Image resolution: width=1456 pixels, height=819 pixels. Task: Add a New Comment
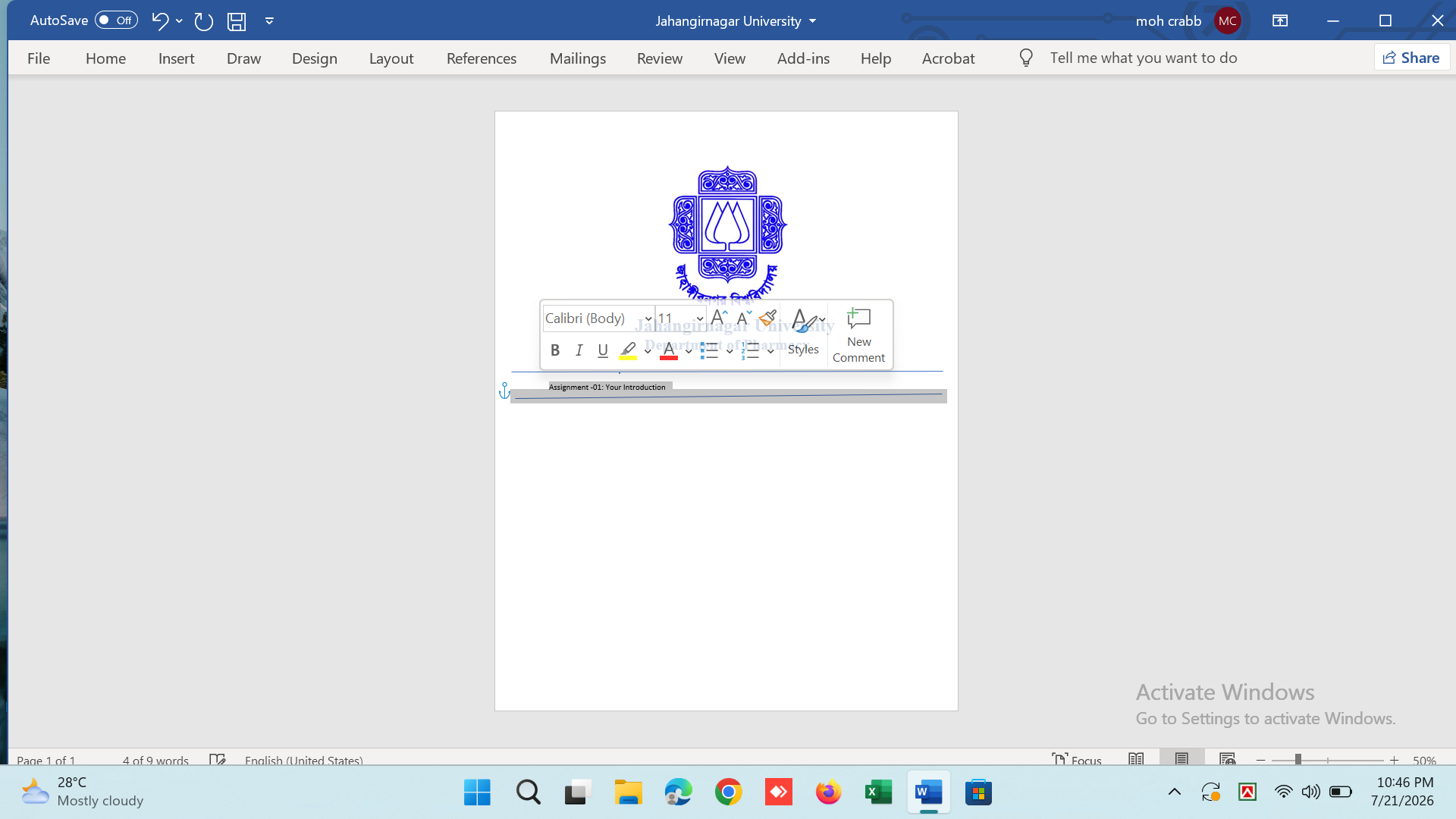pyautogui.click(x=858, y=334)
